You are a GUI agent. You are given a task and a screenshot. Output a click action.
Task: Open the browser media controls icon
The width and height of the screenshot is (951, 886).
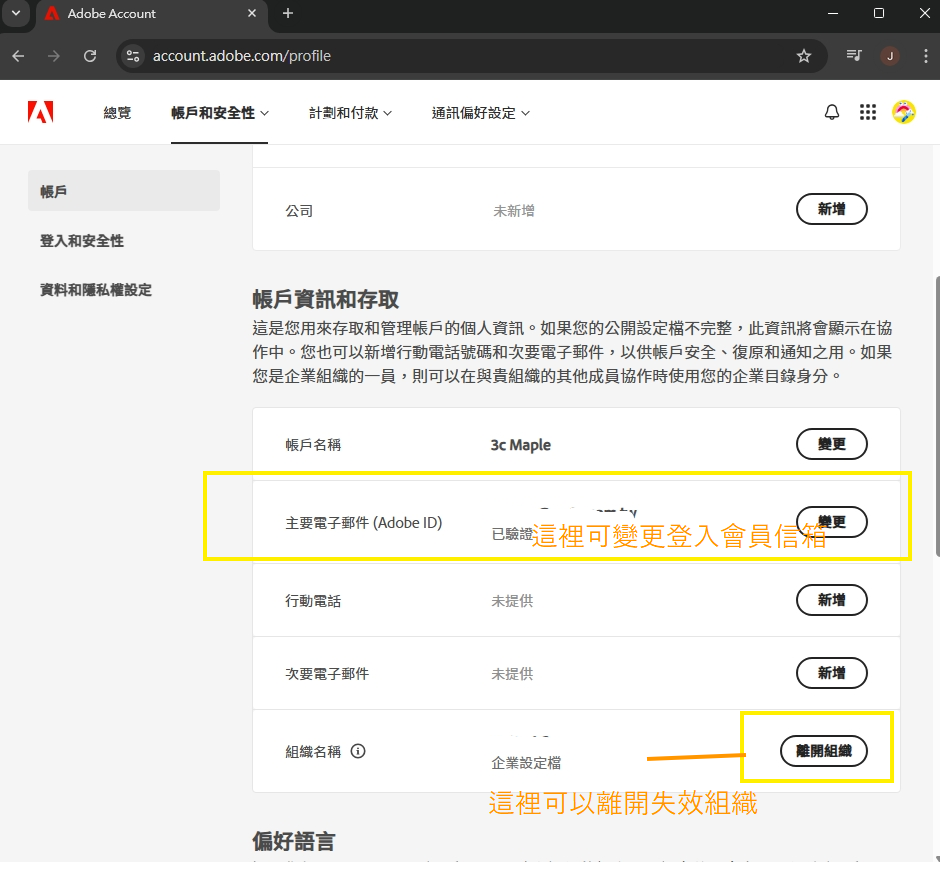[x=854, y=56]
